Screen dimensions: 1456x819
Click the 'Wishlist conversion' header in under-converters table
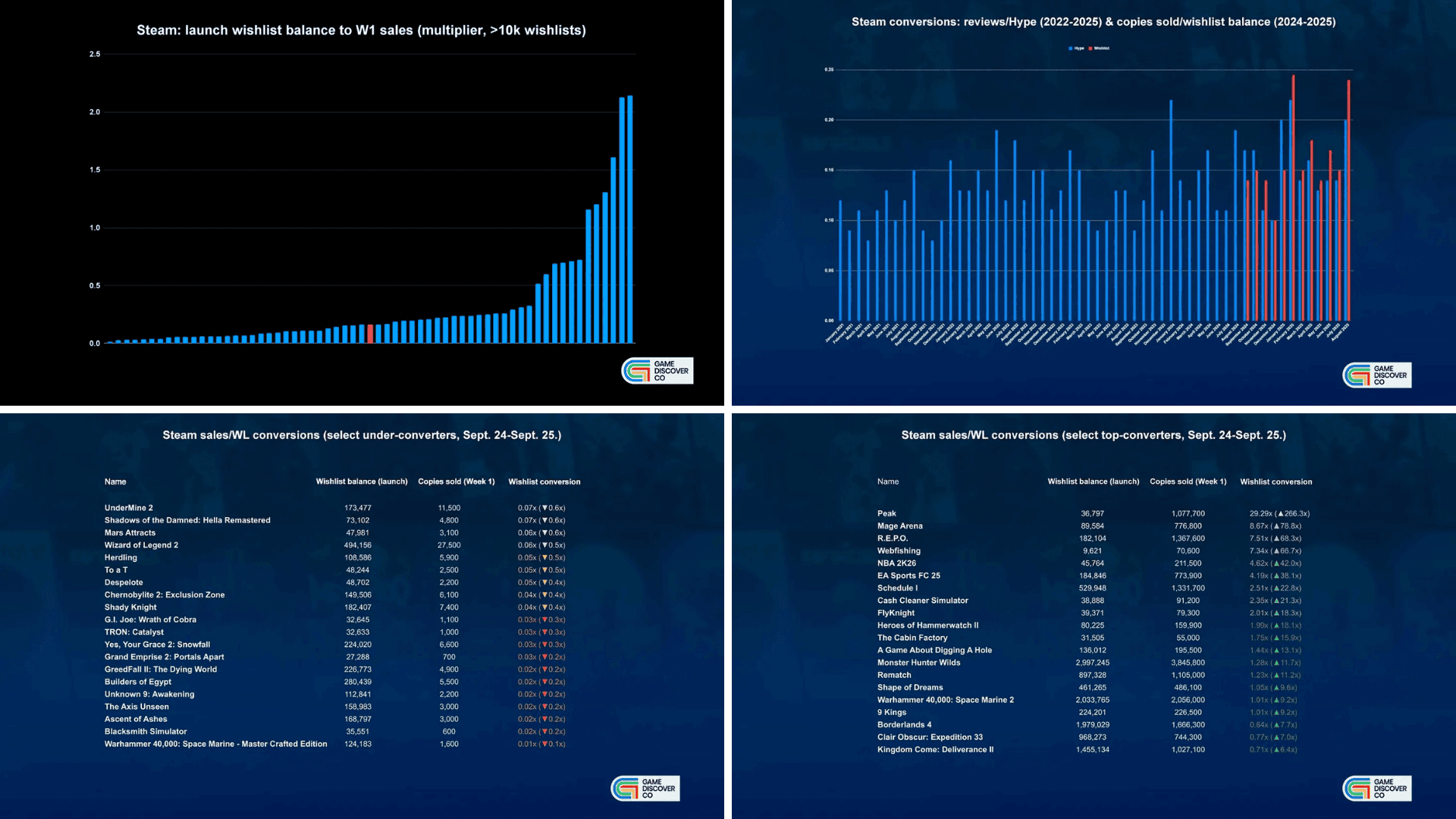(x=544, y=482)
